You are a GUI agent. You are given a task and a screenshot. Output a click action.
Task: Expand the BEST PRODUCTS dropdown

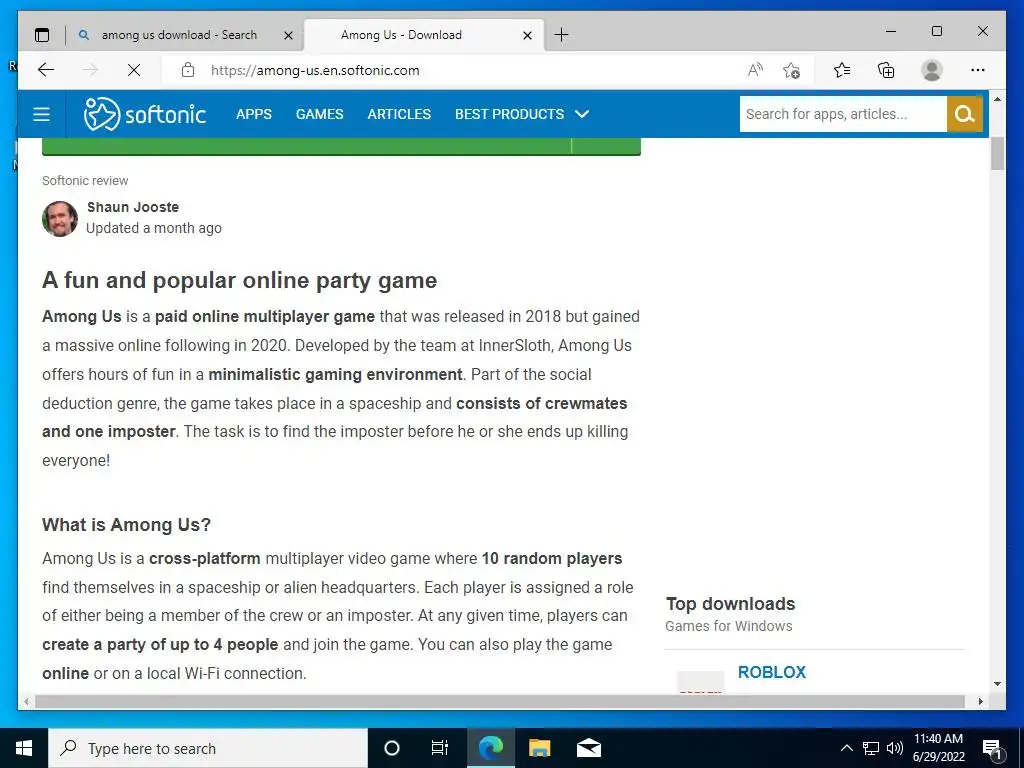[522, 114]
